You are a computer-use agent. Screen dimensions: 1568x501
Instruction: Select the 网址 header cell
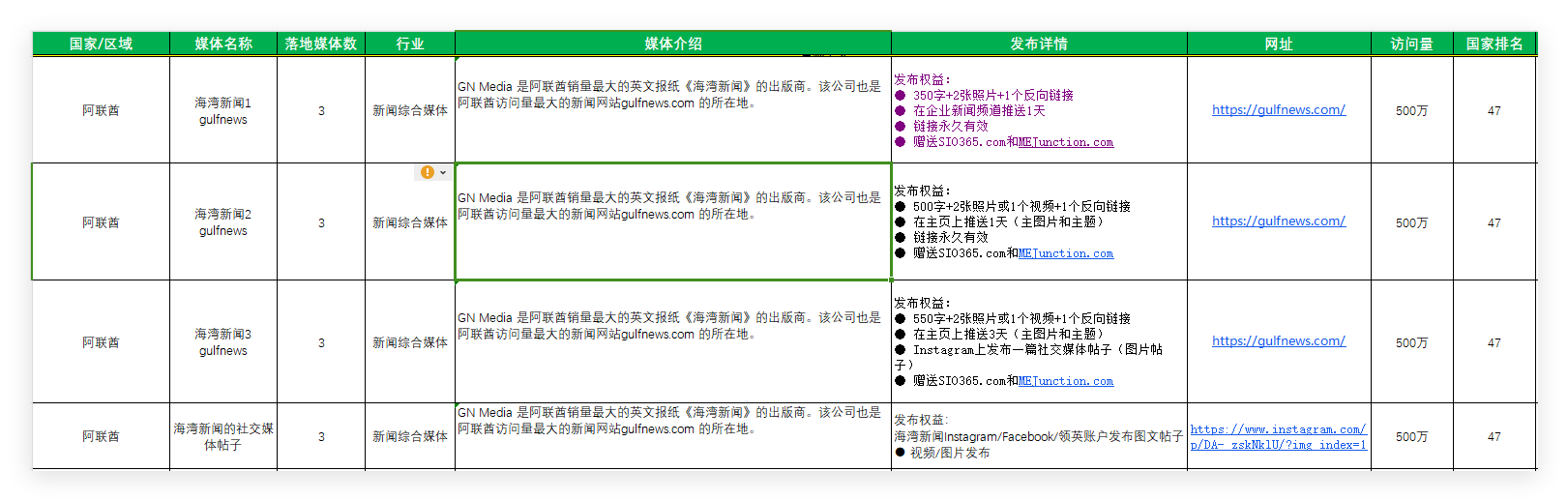point(1279,44)
